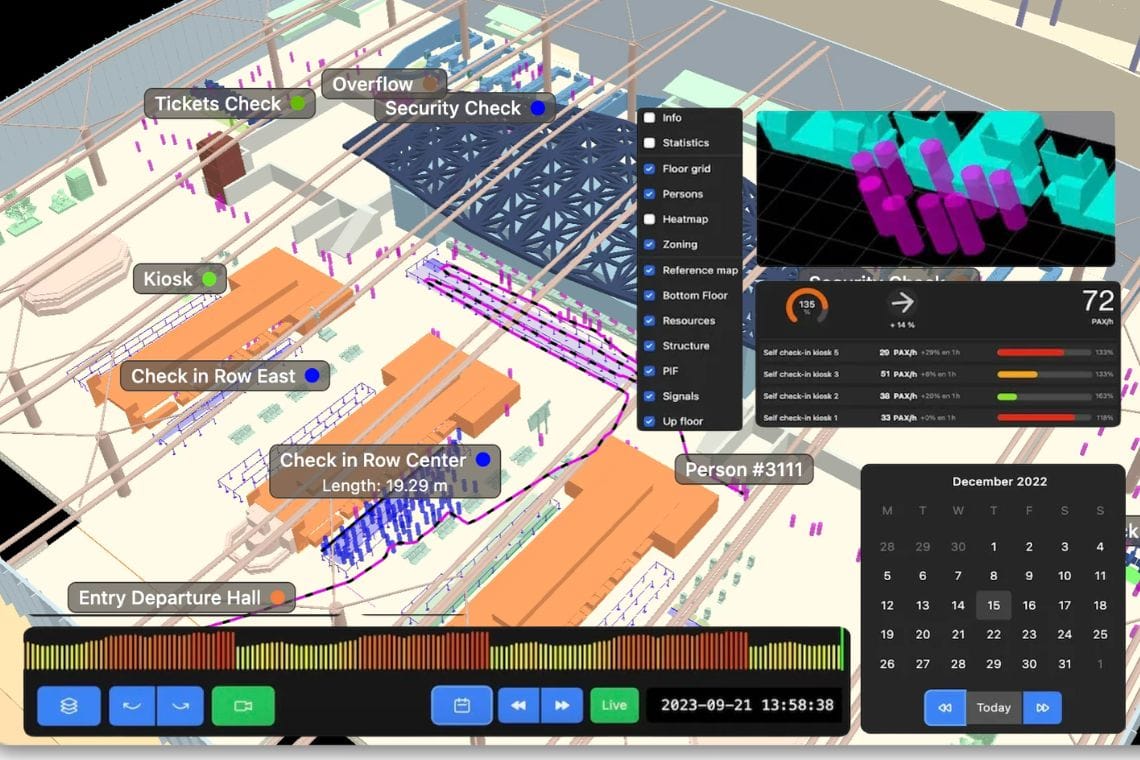Click the rewind icon next to Live

[517, 705]
